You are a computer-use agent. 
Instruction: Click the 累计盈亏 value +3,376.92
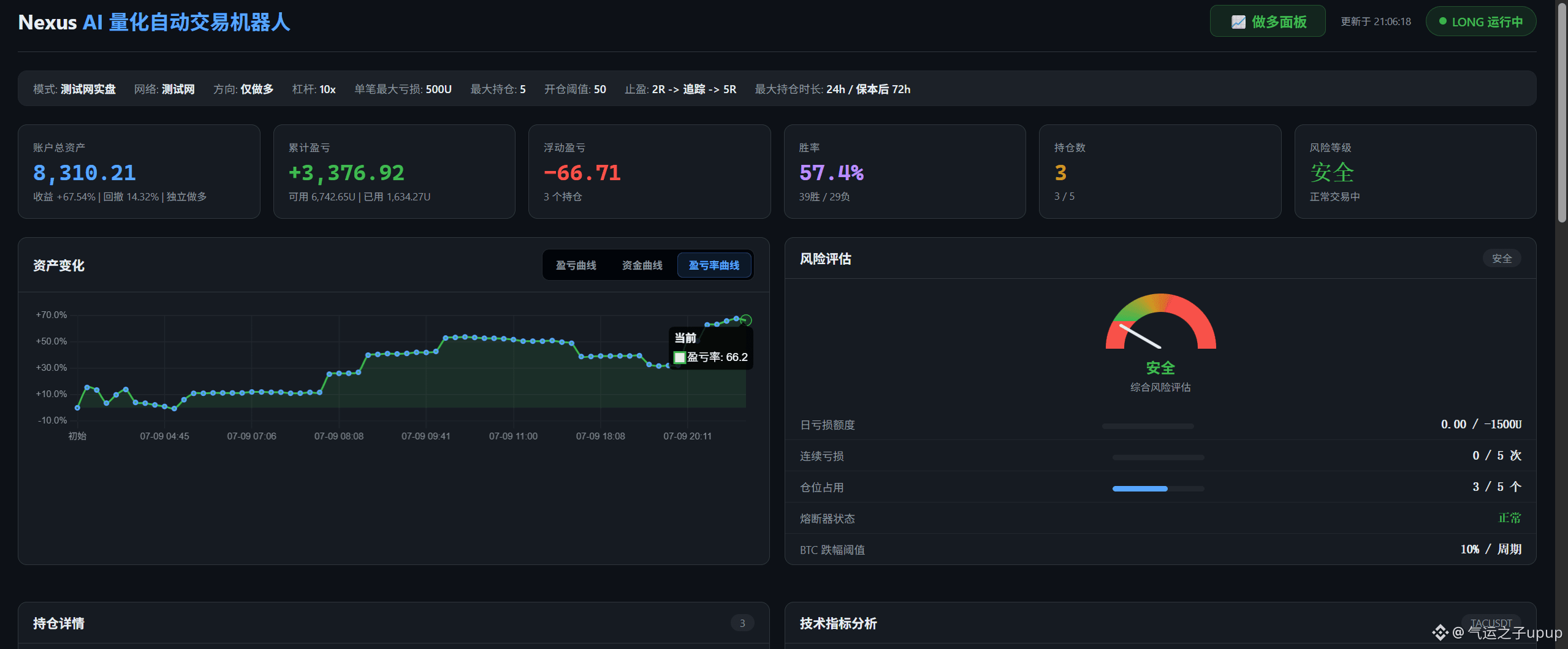click(x=346, y=173)
